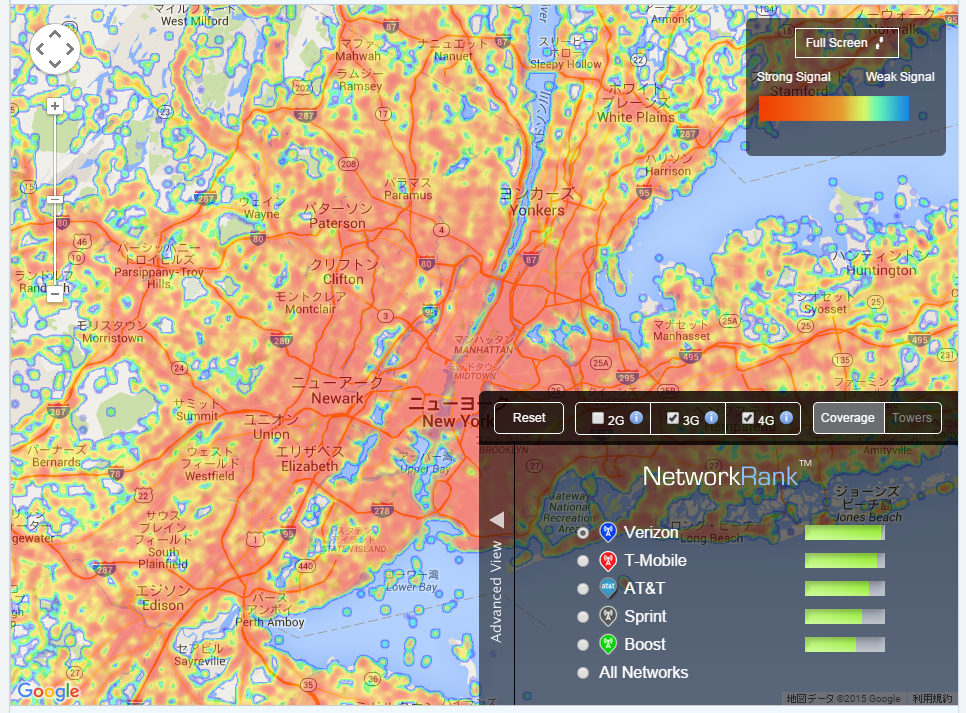Click the Manhasset map label
The image size is (966, 713).
(x=681, y=336)
